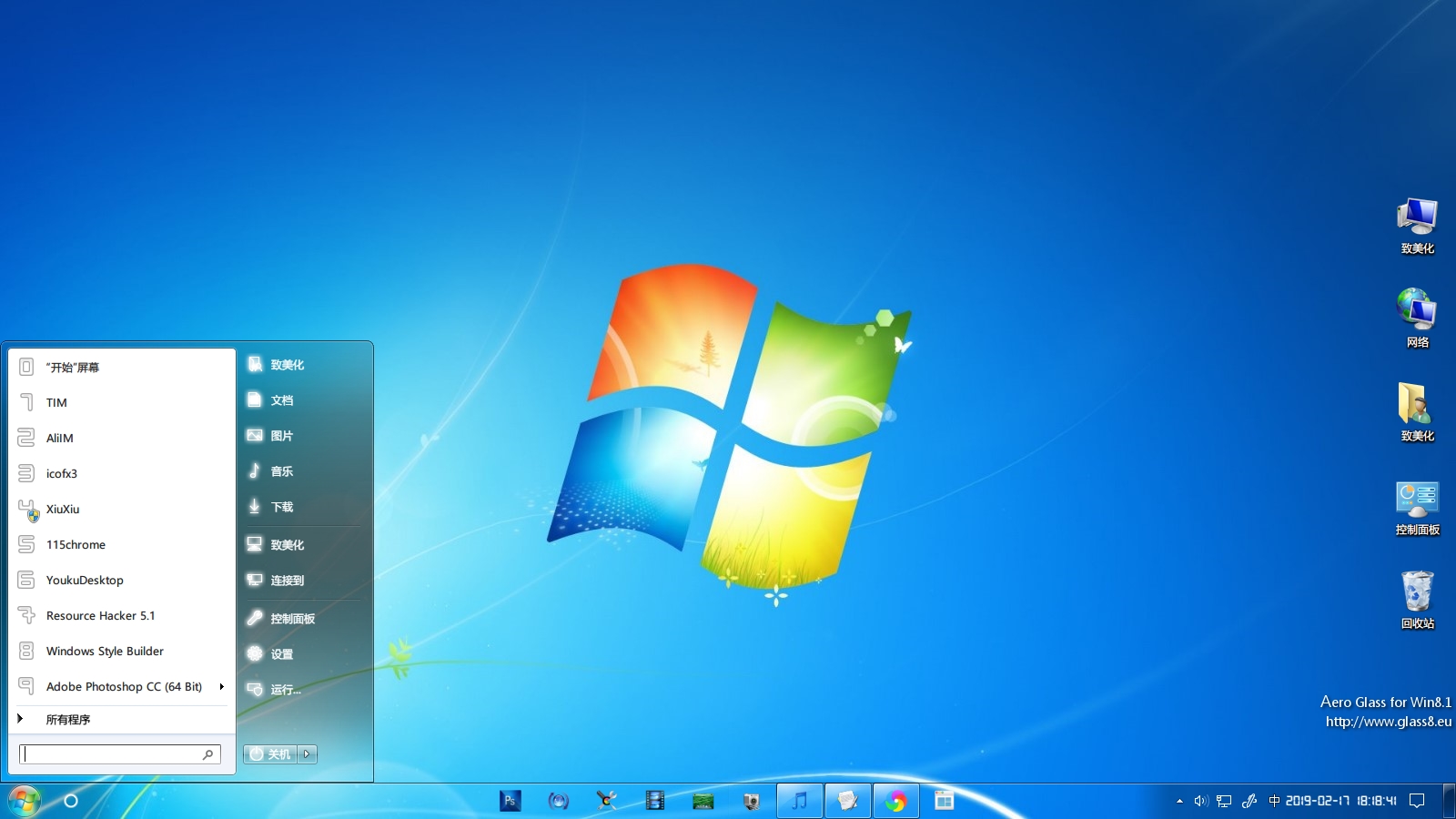Screen dimensions: 1456x819
Task: Show hidden tray icons arrow
Action: tap(1179, 801)
